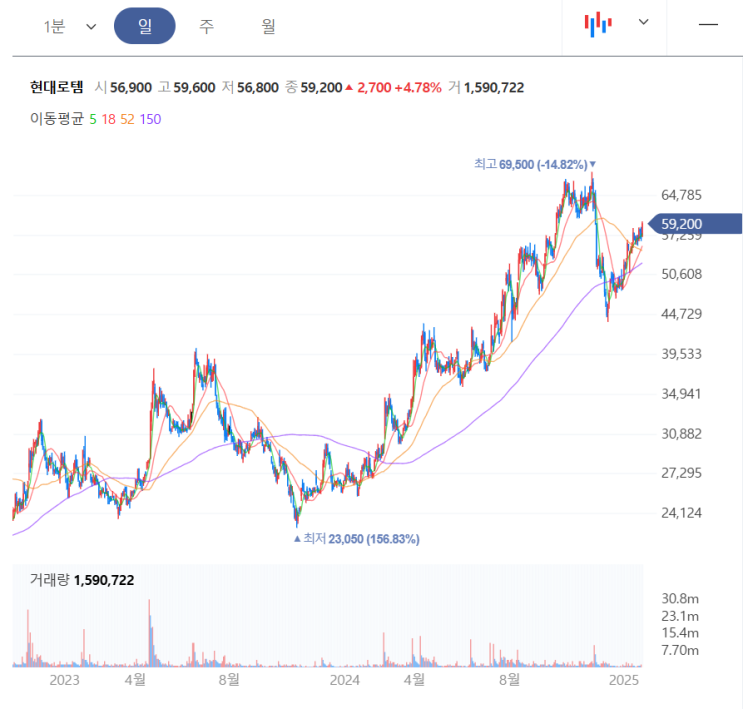Select the purple 150-day moving average
The width and height of the screenshot is (743, 709).
coord(151,119)
